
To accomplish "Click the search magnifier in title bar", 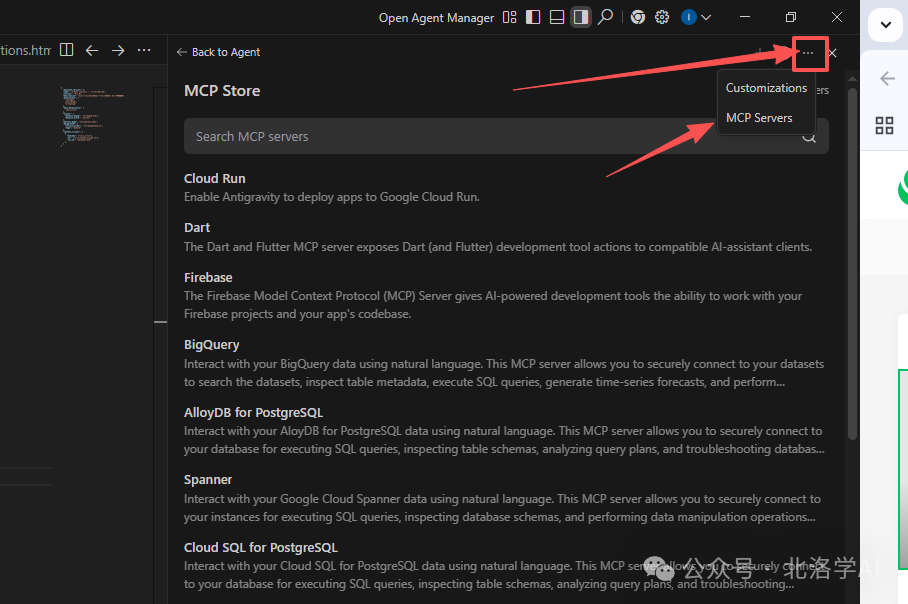I will (x=605, y=17).
